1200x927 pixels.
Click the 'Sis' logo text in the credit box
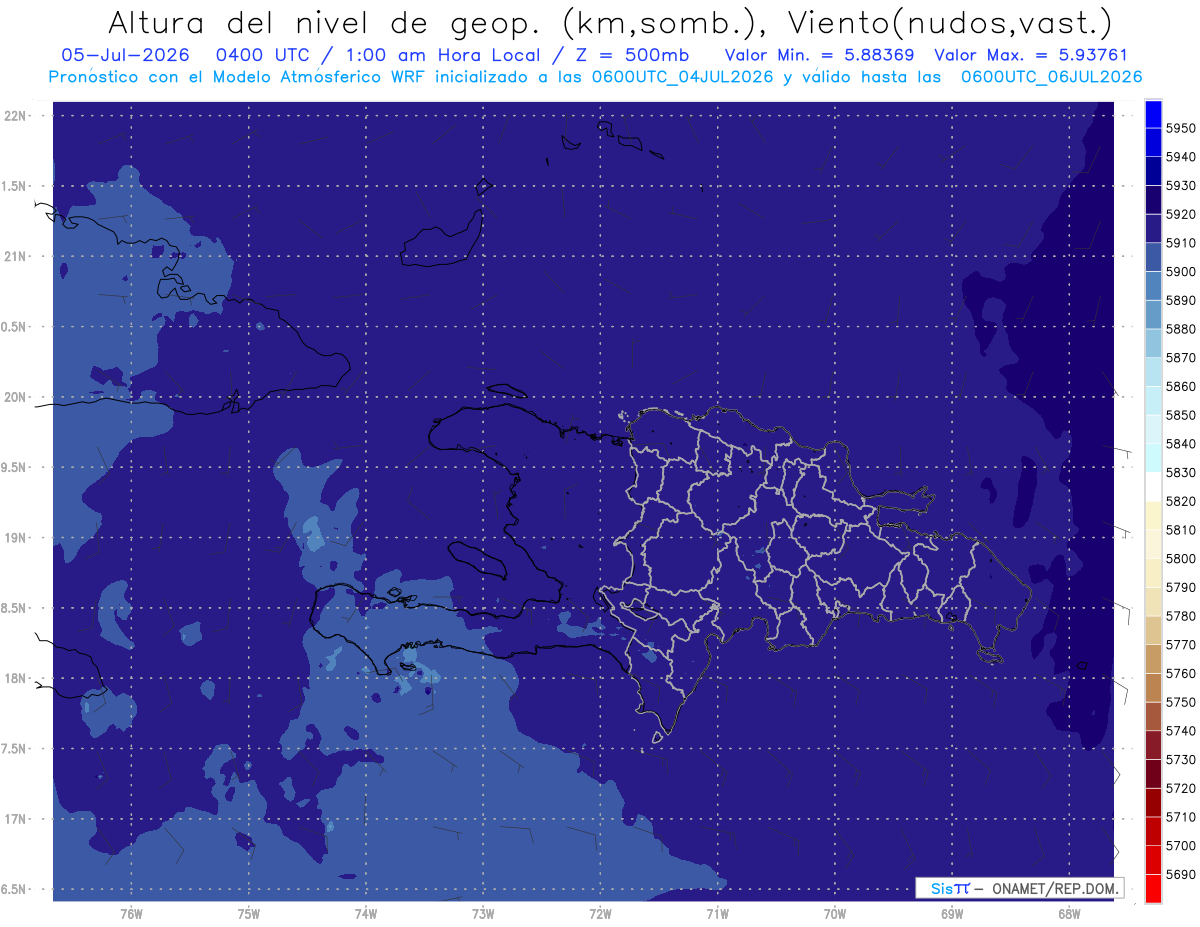[941, 888]
